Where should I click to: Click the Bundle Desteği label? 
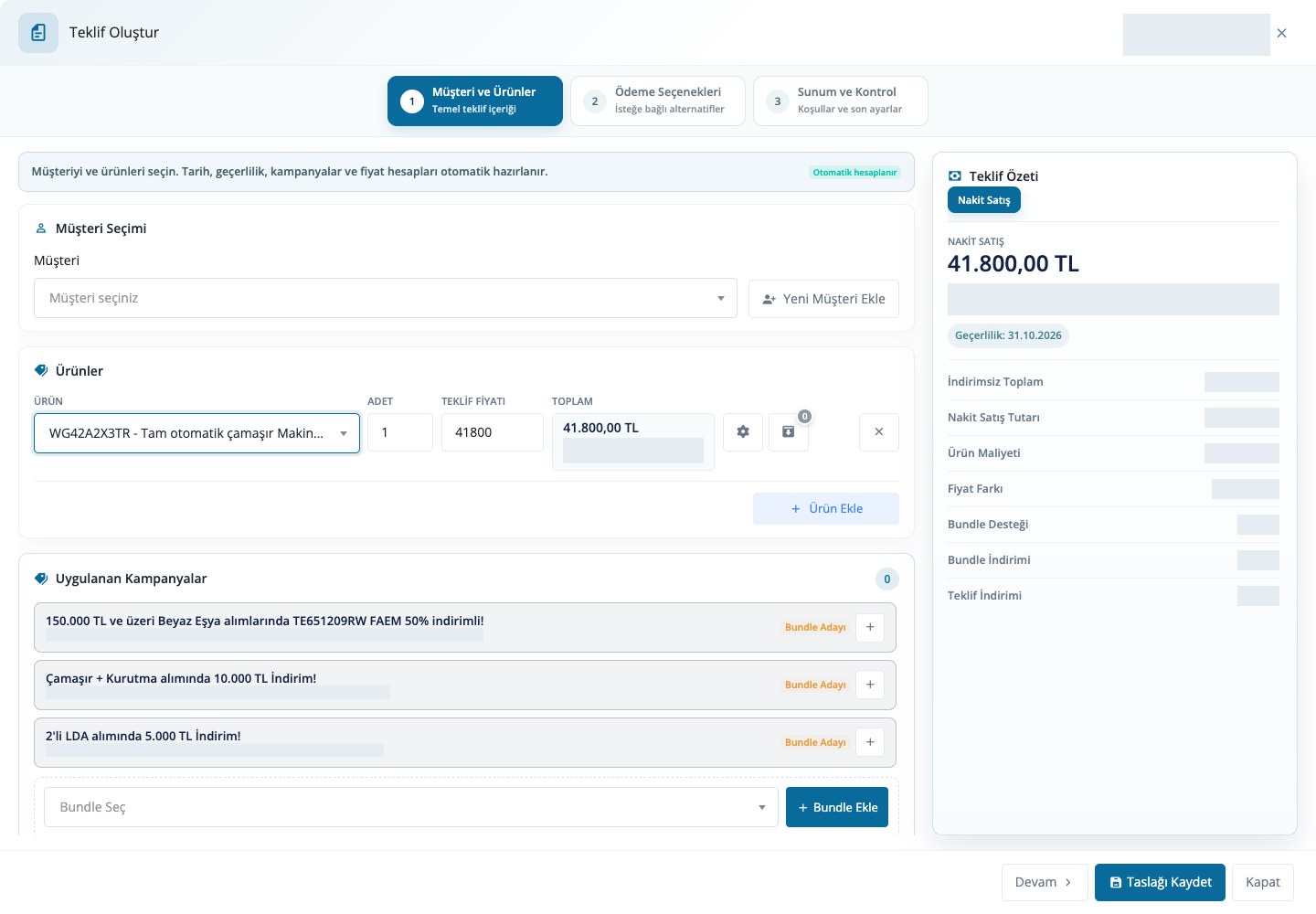coord(988,525)
